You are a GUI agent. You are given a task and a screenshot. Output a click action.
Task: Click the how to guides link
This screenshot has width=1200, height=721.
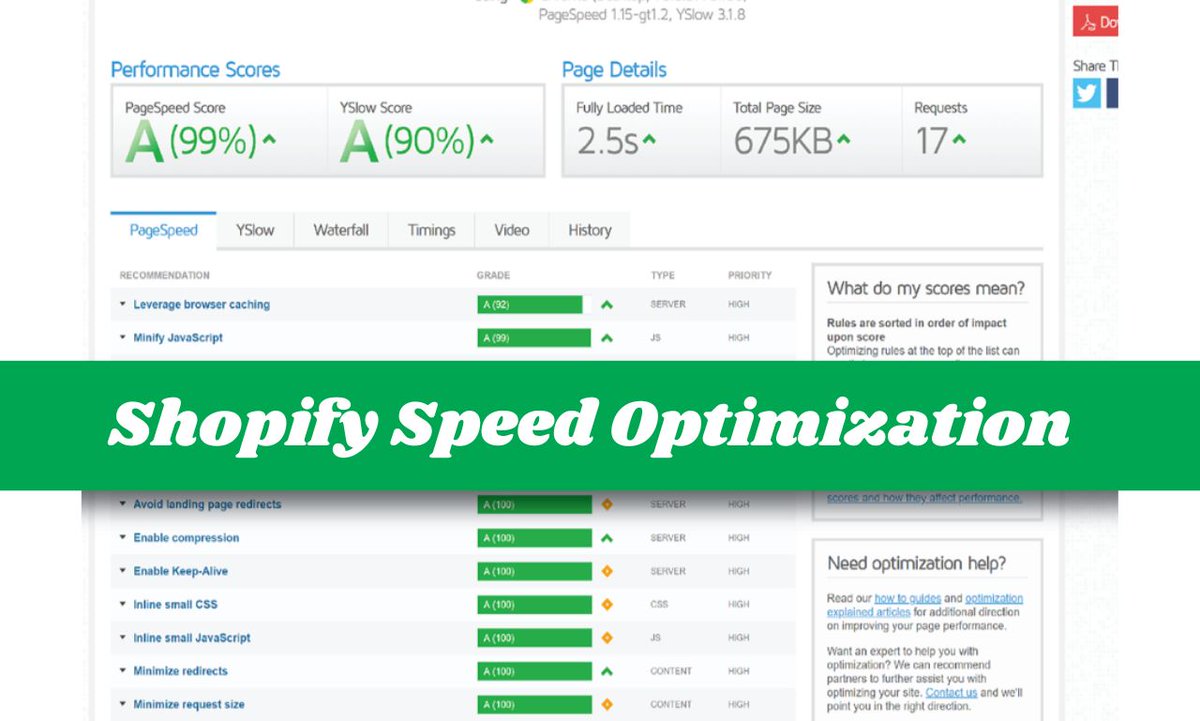click(908, 599)
